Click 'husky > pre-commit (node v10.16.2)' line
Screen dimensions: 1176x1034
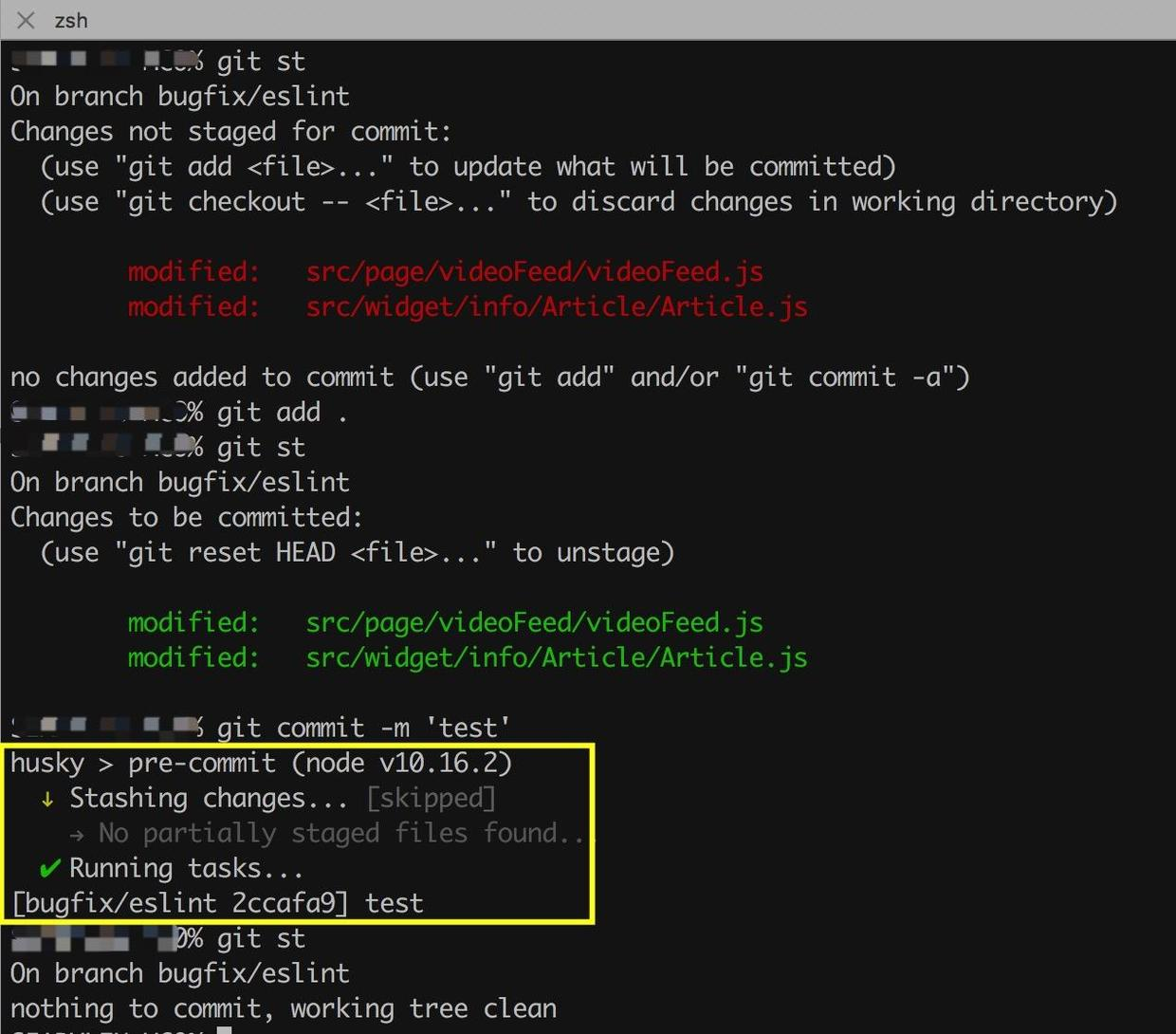click(x=261, y=764)
